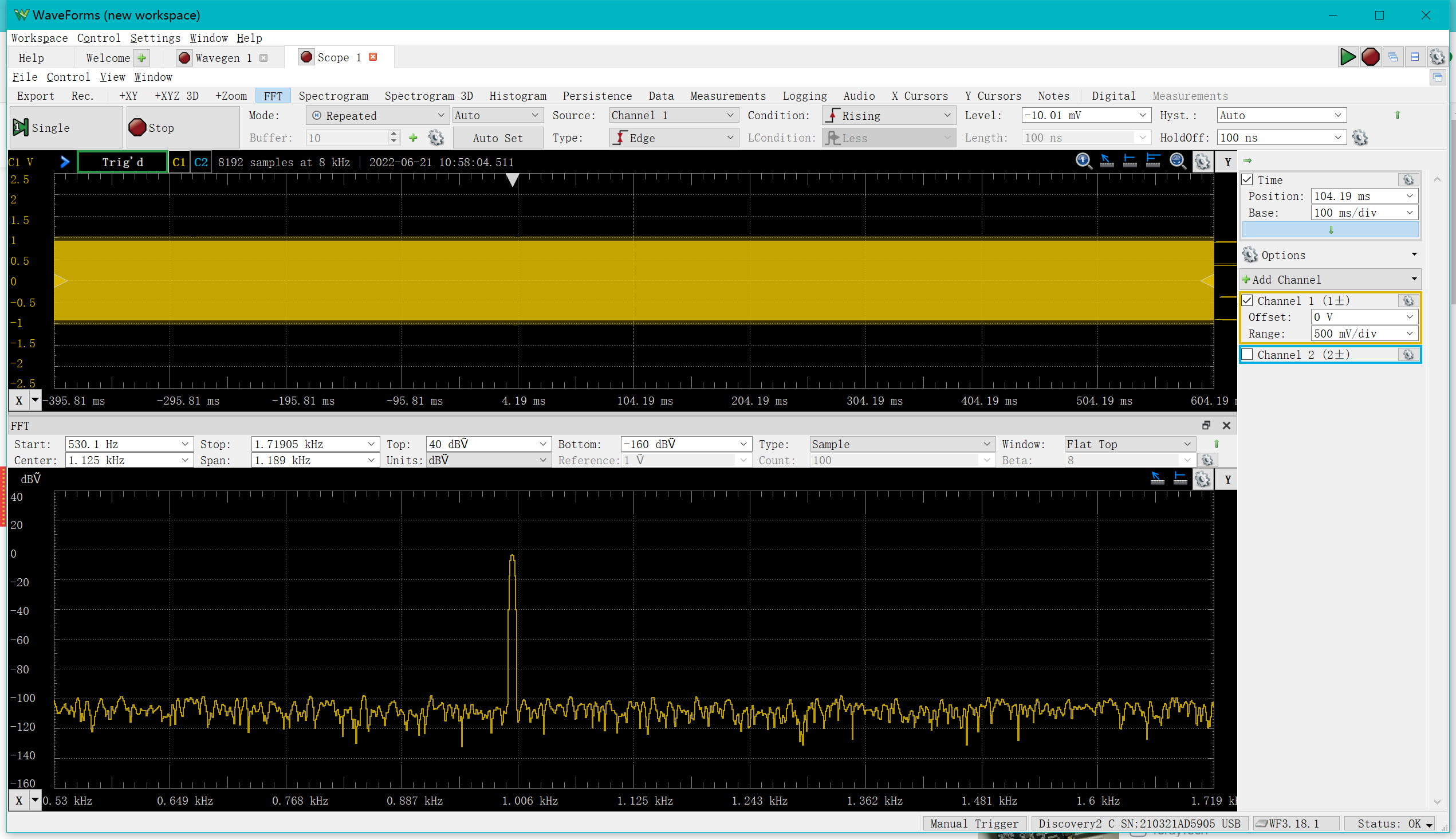Click the zoom 1:1 magnifier icon
The image size is (1456, 839).
1083,161
